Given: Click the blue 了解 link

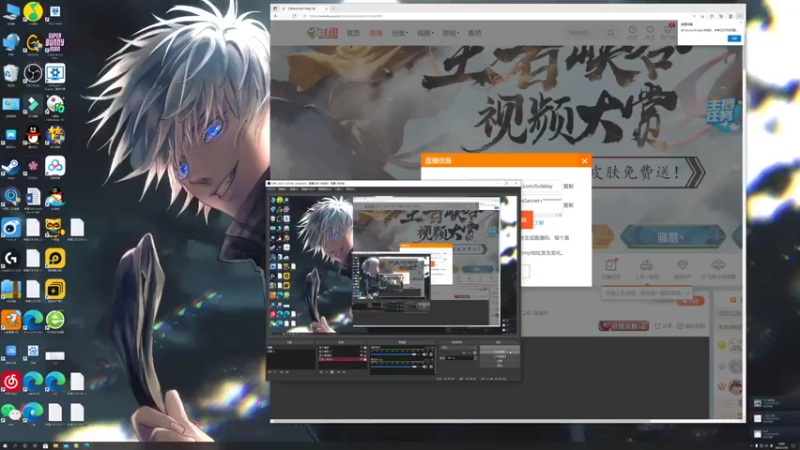Looking at the screenshot, I should pyautogui.click(x=539, y=223).
